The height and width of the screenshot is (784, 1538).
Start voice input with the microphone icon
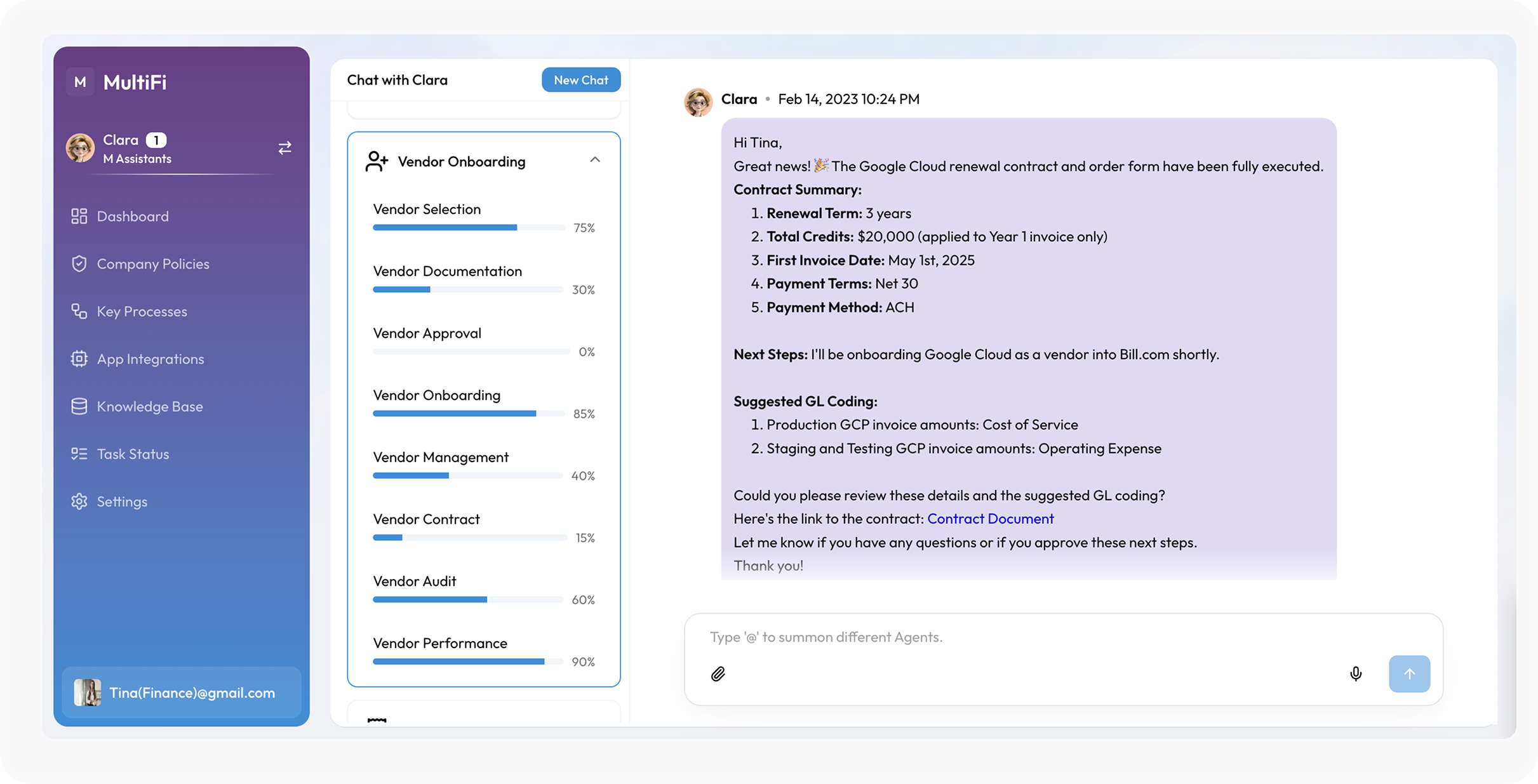click(x=1356, y=674)
